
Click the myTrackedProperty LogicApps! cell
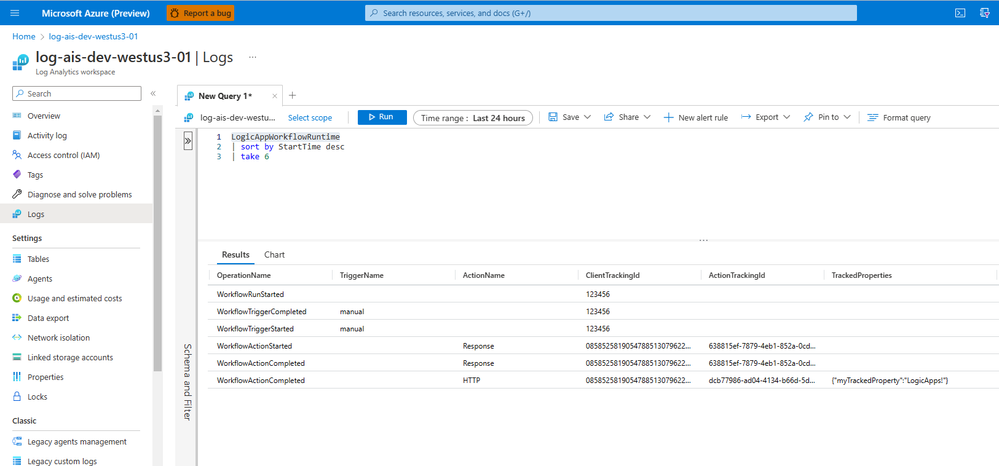pyautogui.click(x=891, y=381)
